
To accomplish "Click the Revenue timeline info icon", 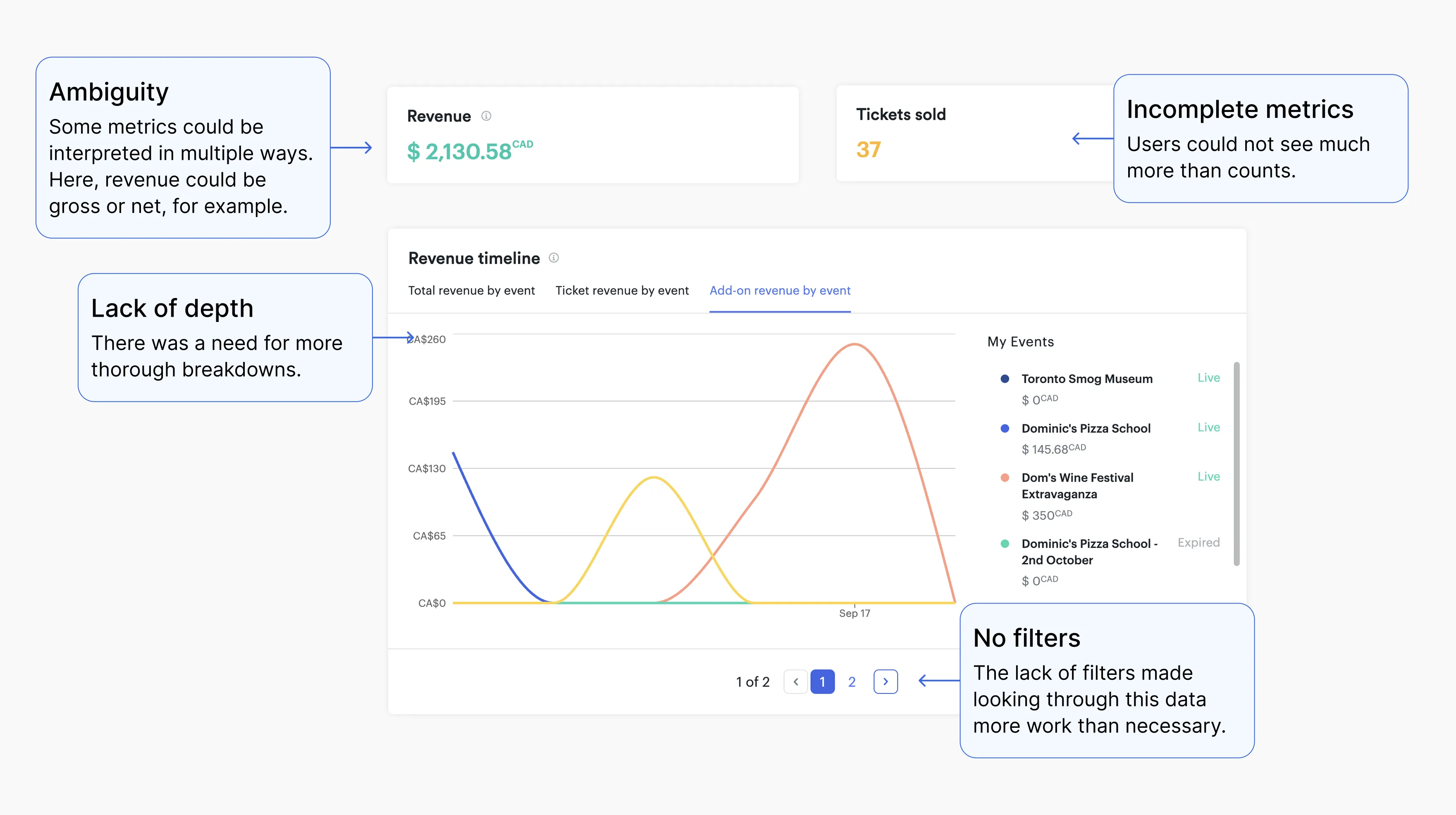I will tap(554, 258).
